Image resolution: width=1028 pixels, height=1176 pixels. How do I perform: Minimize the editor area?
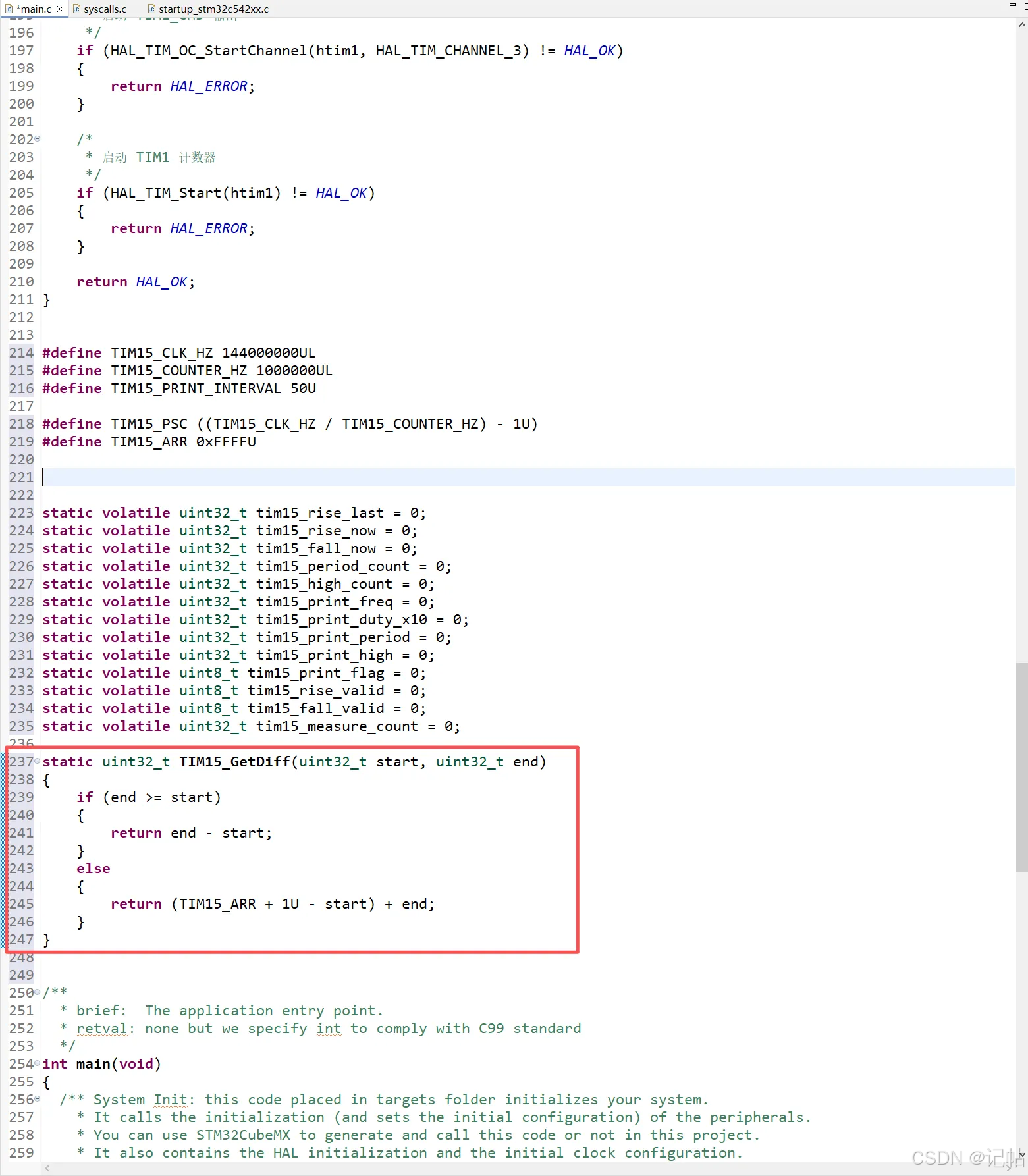point(1013,5)
